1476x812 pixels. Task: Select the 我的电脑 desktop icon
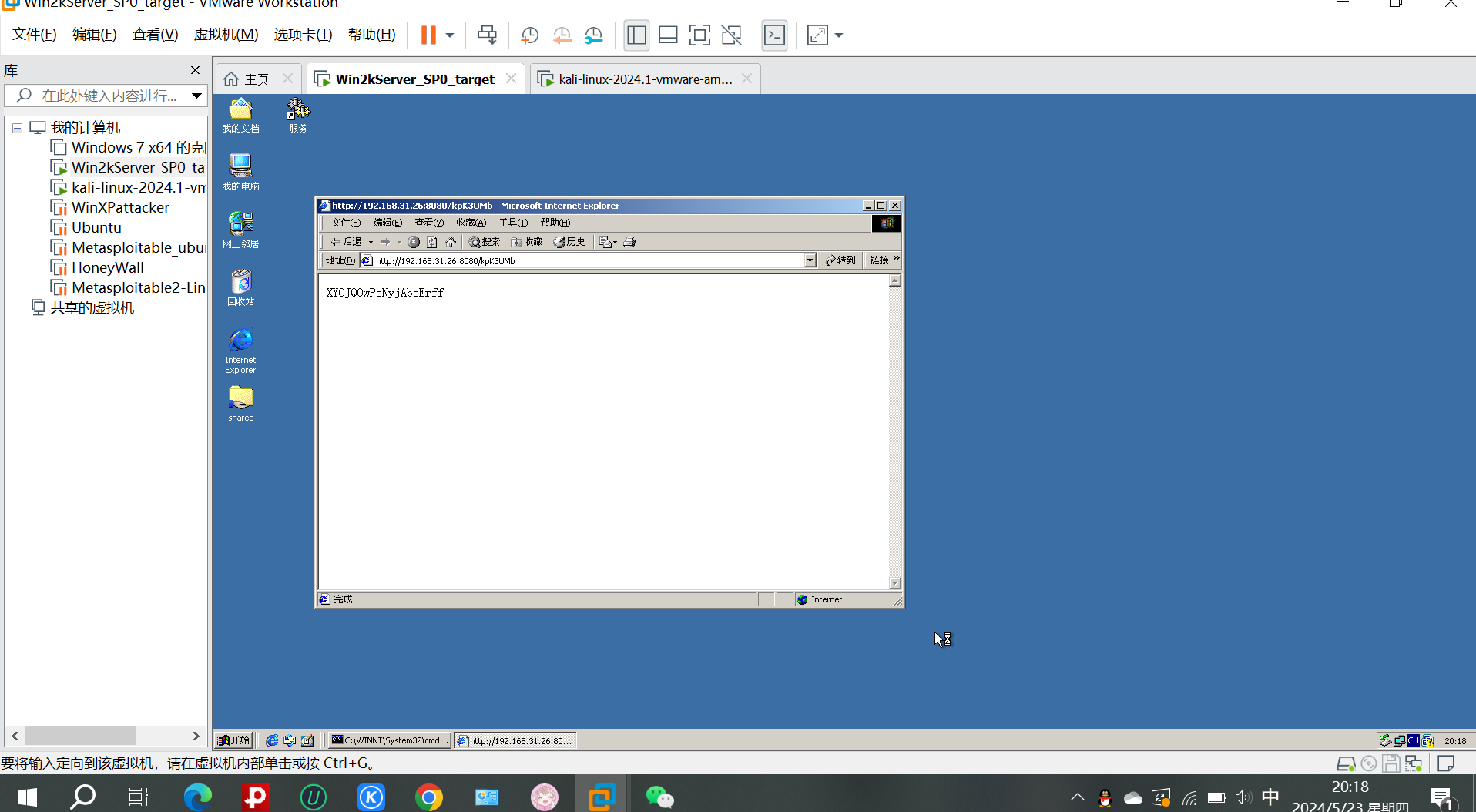240,173
